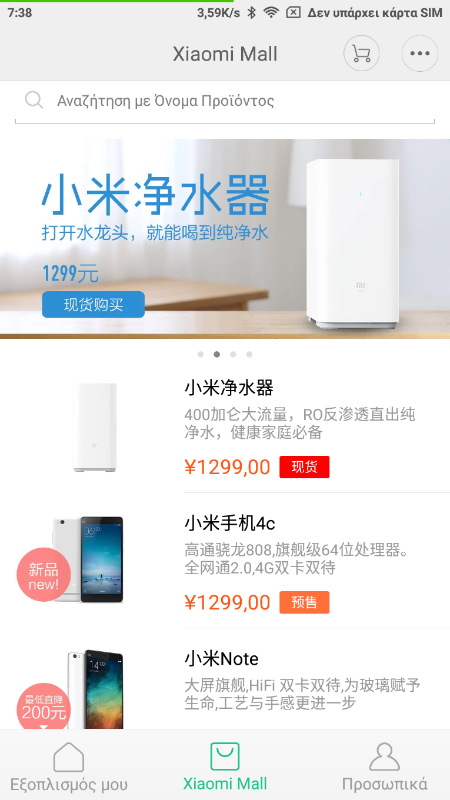Open the three-dots more options menu
Image resolution: width=450 pixels, height=800 pixels.
pos(420,53)
